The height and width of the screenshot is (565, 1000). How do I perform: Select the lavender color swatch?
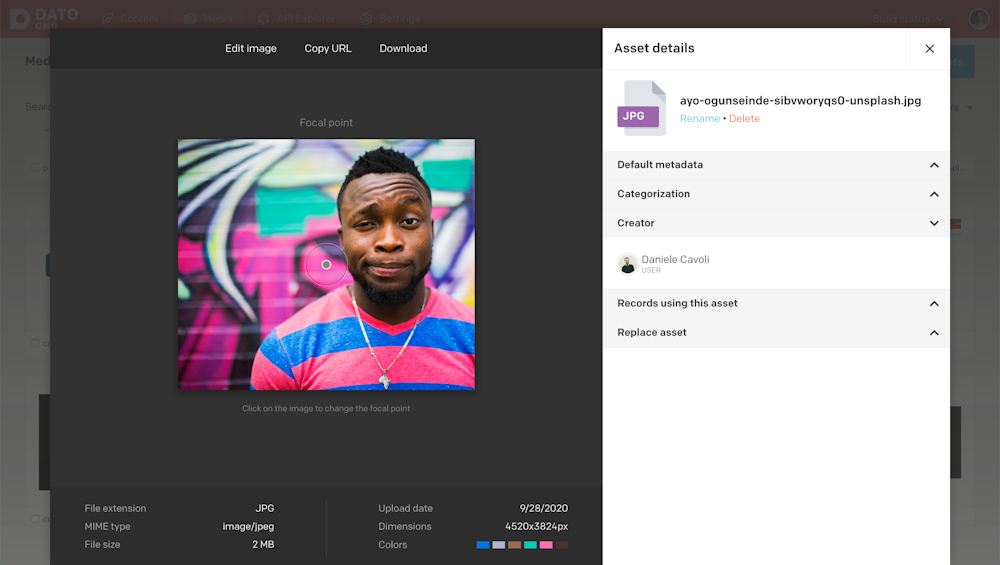[499, 545]
